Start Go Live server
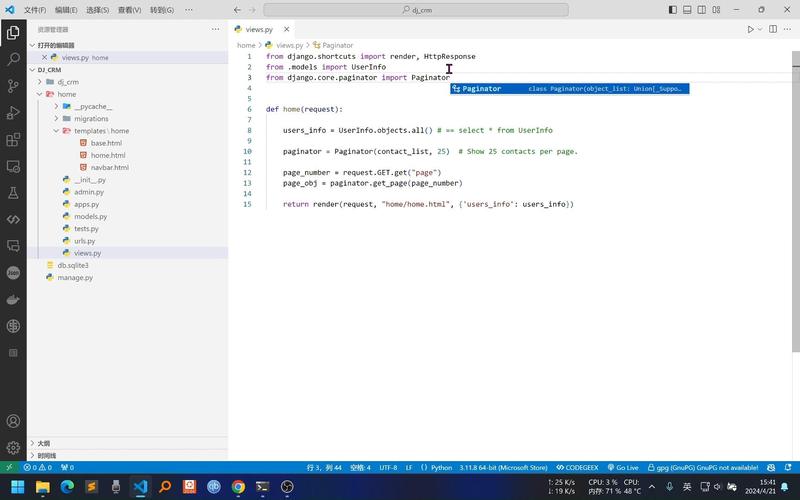This screenshot has width=800, height=500. (x=623, y=467)
